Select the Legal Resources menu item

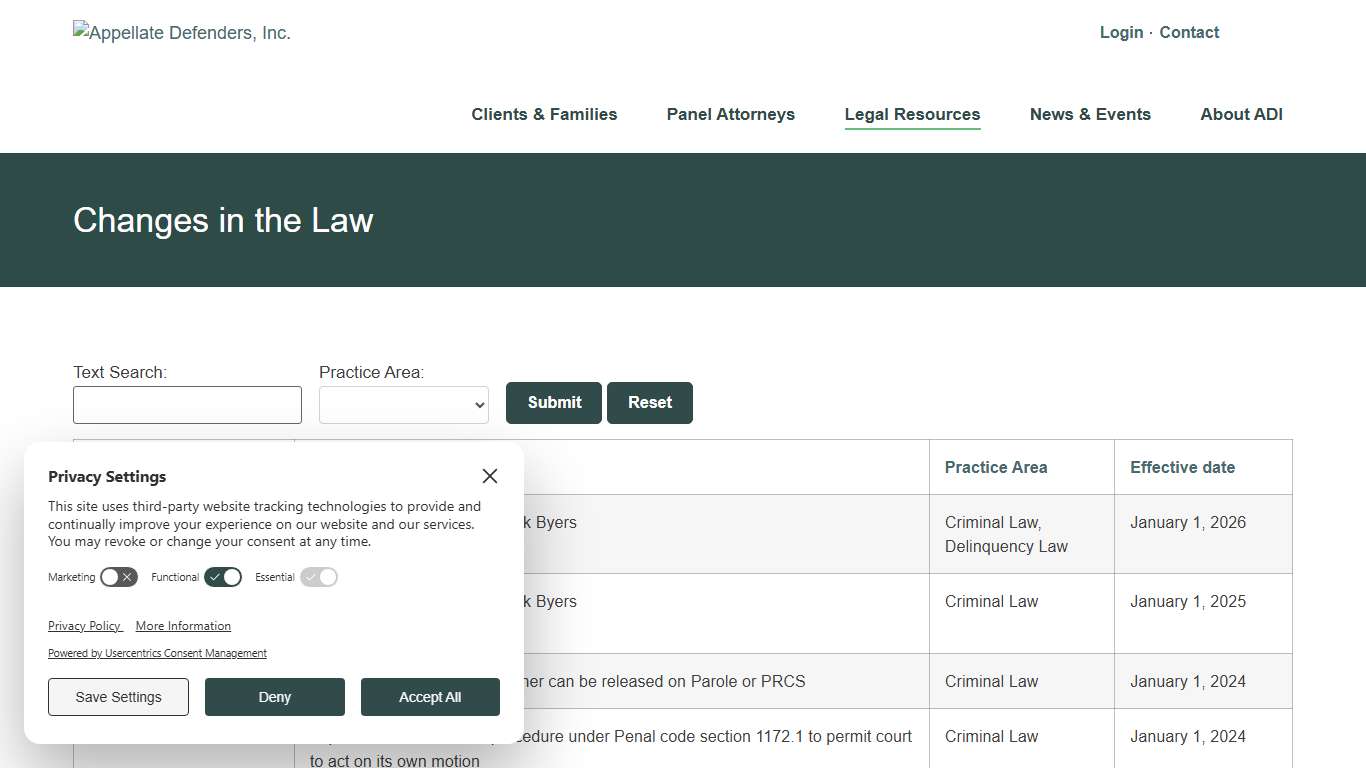(x=911, y=114)
